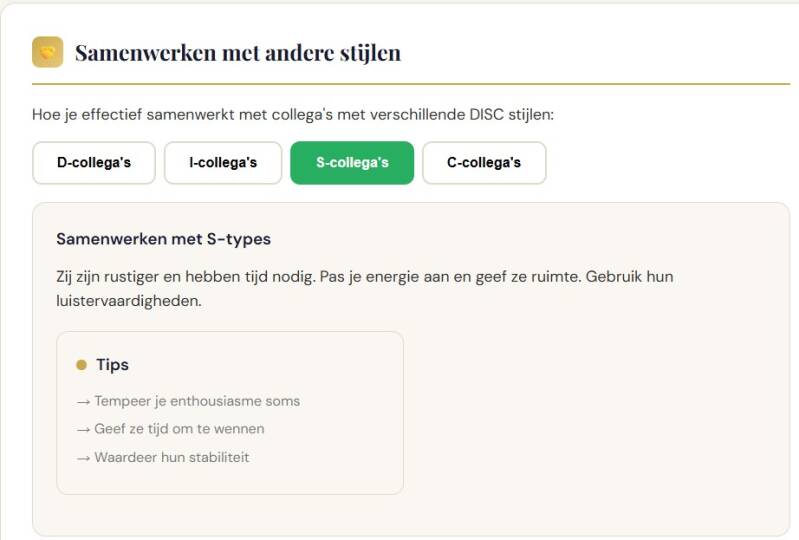Click the arrow before 'Tempeer je enthousiasme soms'
The height and width of the screenshot is (540, 799).
(84, 401)
